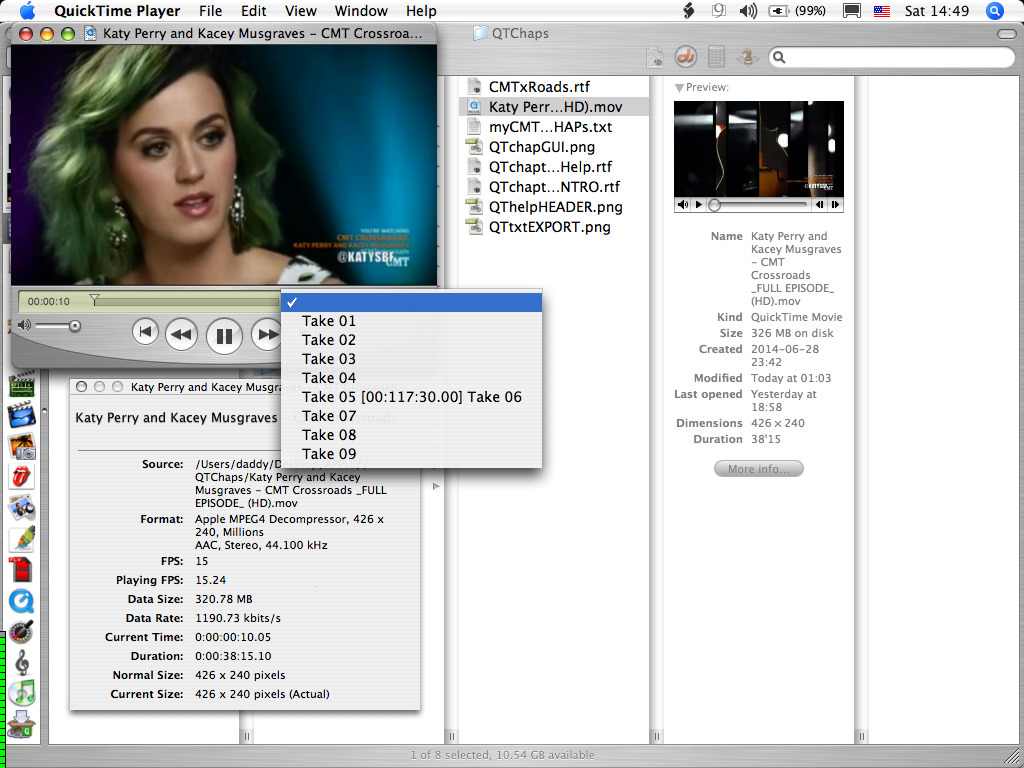The image size is (1024, 768).
Task: Rewind the movie in QuickTime
Action: 181,335
